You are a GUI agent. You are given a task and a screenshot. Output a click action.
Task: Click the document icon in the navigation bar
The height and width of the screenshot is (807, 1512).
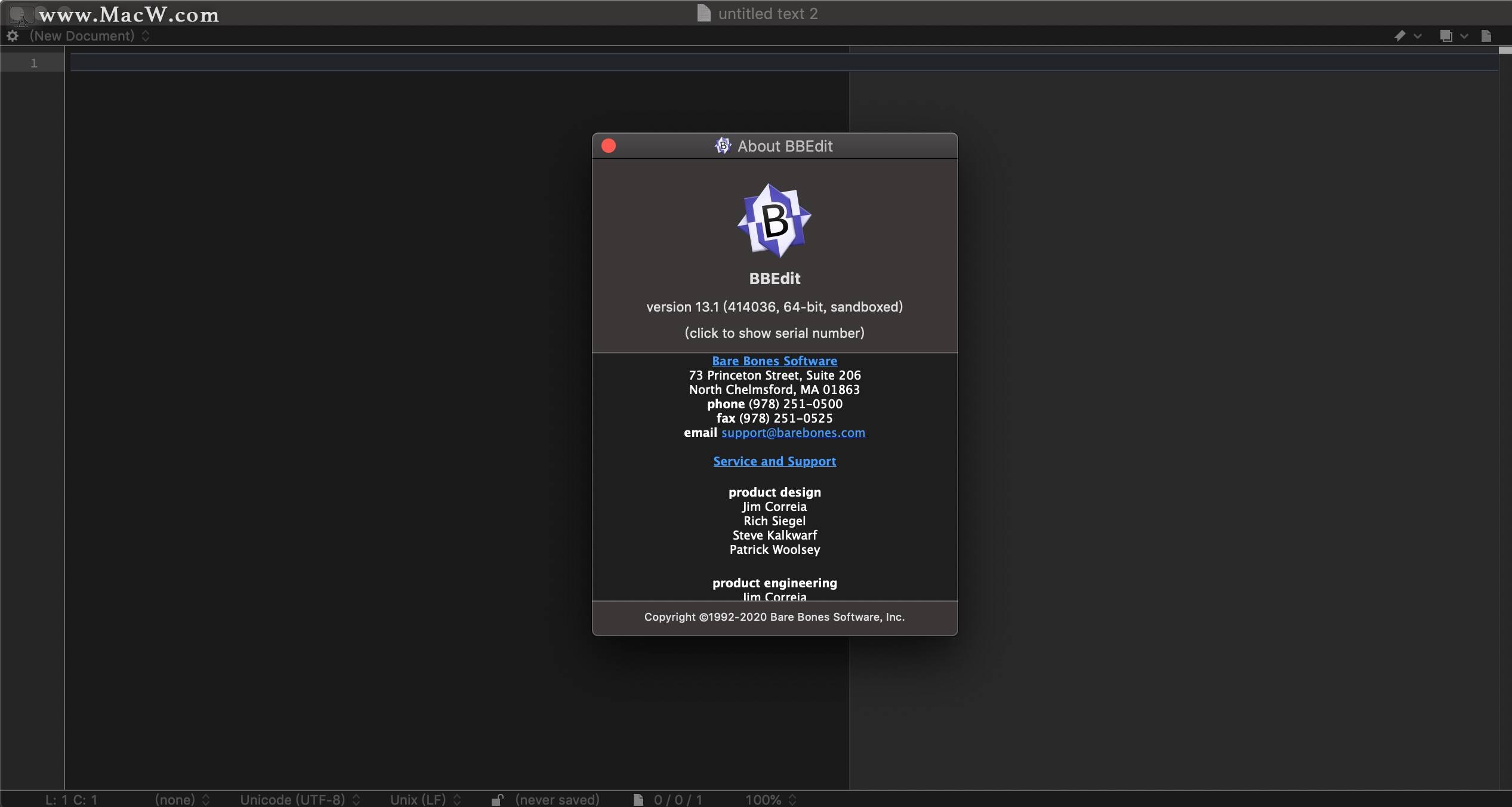click(x=1486, y=36)
